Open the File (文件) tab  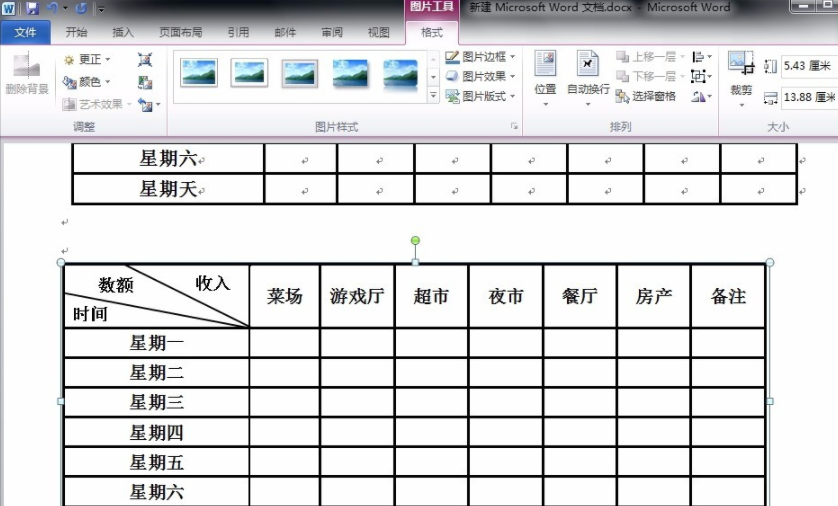pos(25,33)
